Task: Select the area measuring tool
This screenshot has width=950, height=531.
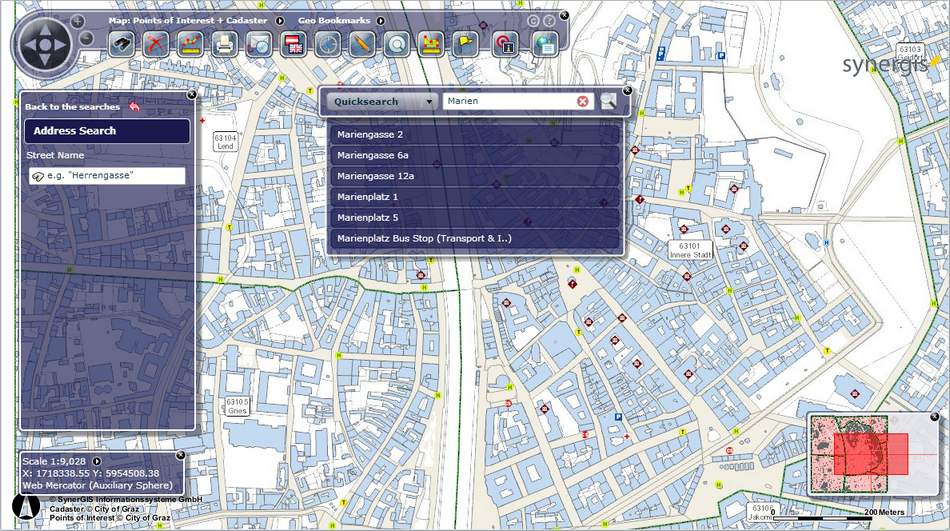Action: (431, 45)
